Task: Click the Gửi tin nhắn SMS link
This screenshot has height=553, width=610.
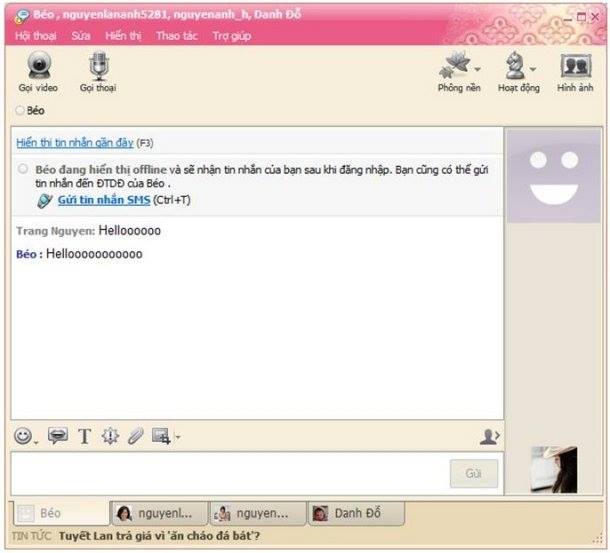Action: pyautogui.click(x=103, y=200)
